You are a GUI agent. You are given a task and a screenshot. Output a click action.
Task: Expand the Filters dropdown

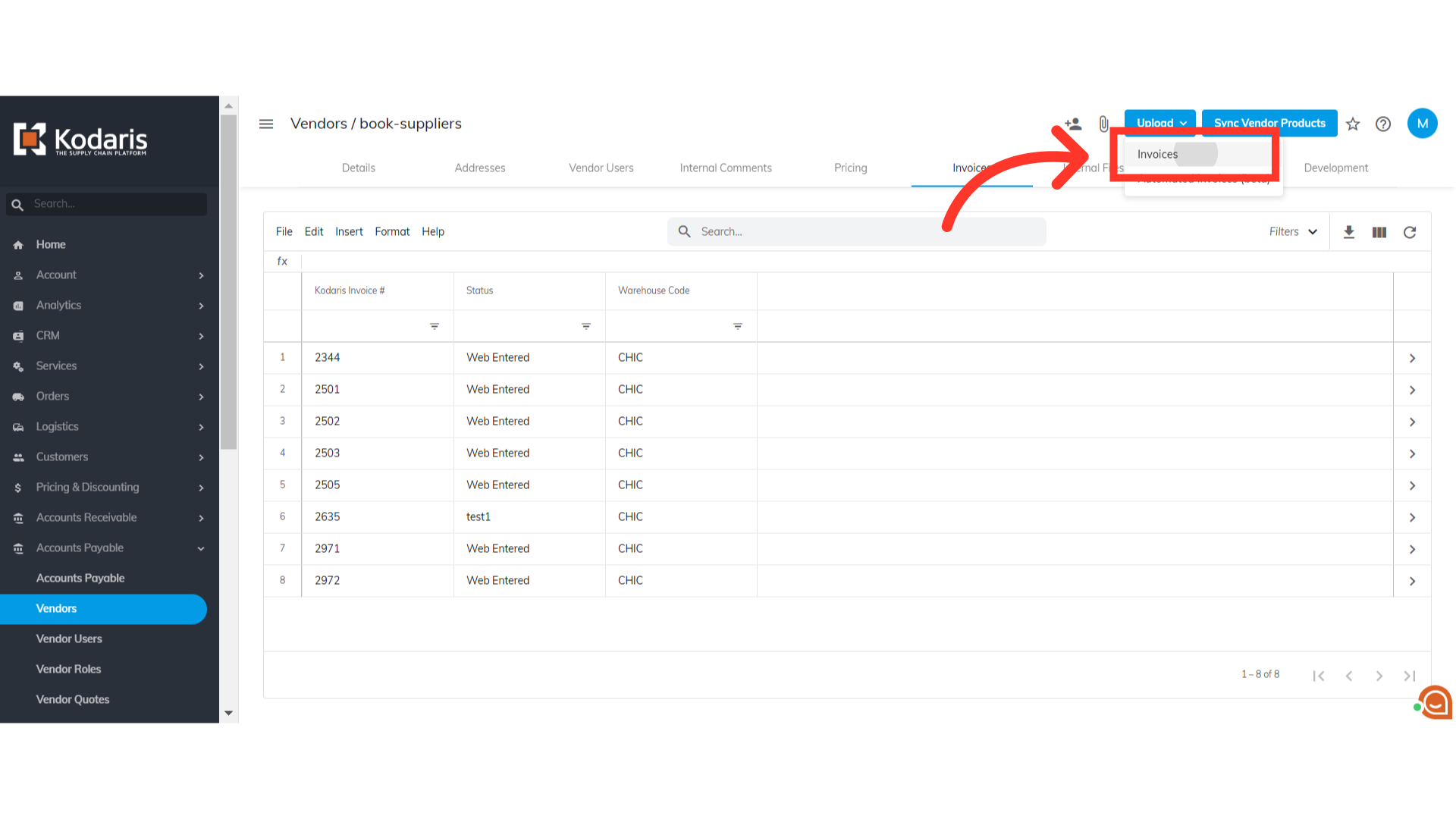tap(1293, 232)
